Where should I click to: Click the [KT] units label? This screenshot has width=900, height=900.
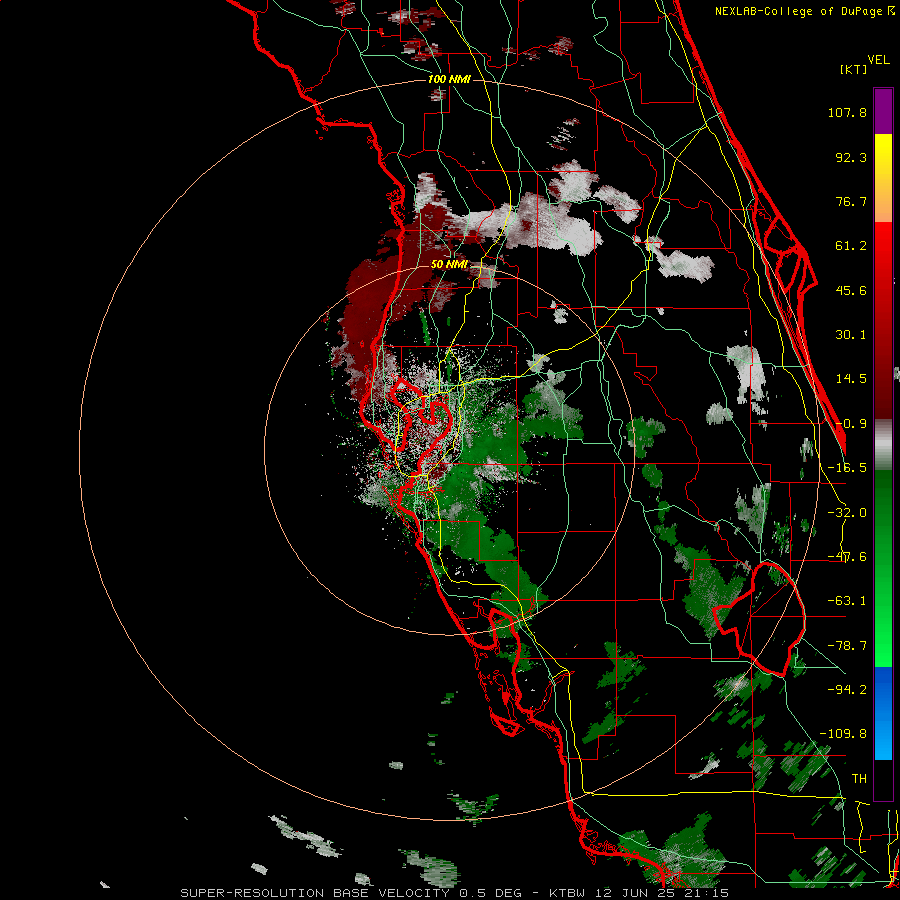854,69
